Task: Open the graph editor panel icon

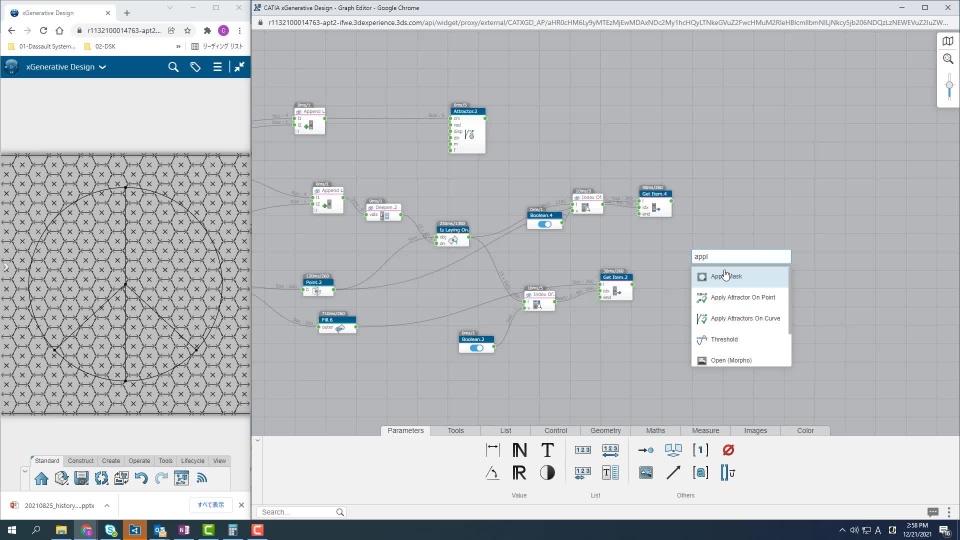Action: click(x=181, y=478)
